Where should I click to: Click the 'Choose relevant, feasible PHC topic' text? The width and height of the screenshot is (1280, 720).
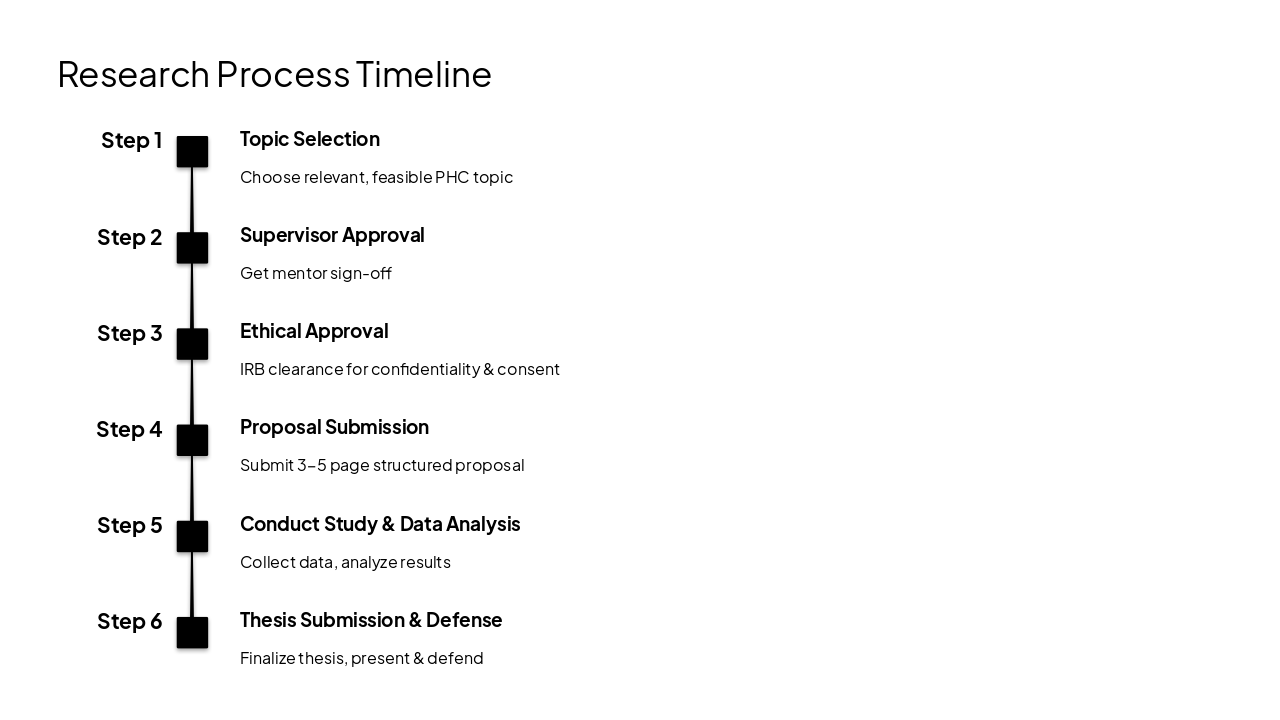tap(376, 177)
